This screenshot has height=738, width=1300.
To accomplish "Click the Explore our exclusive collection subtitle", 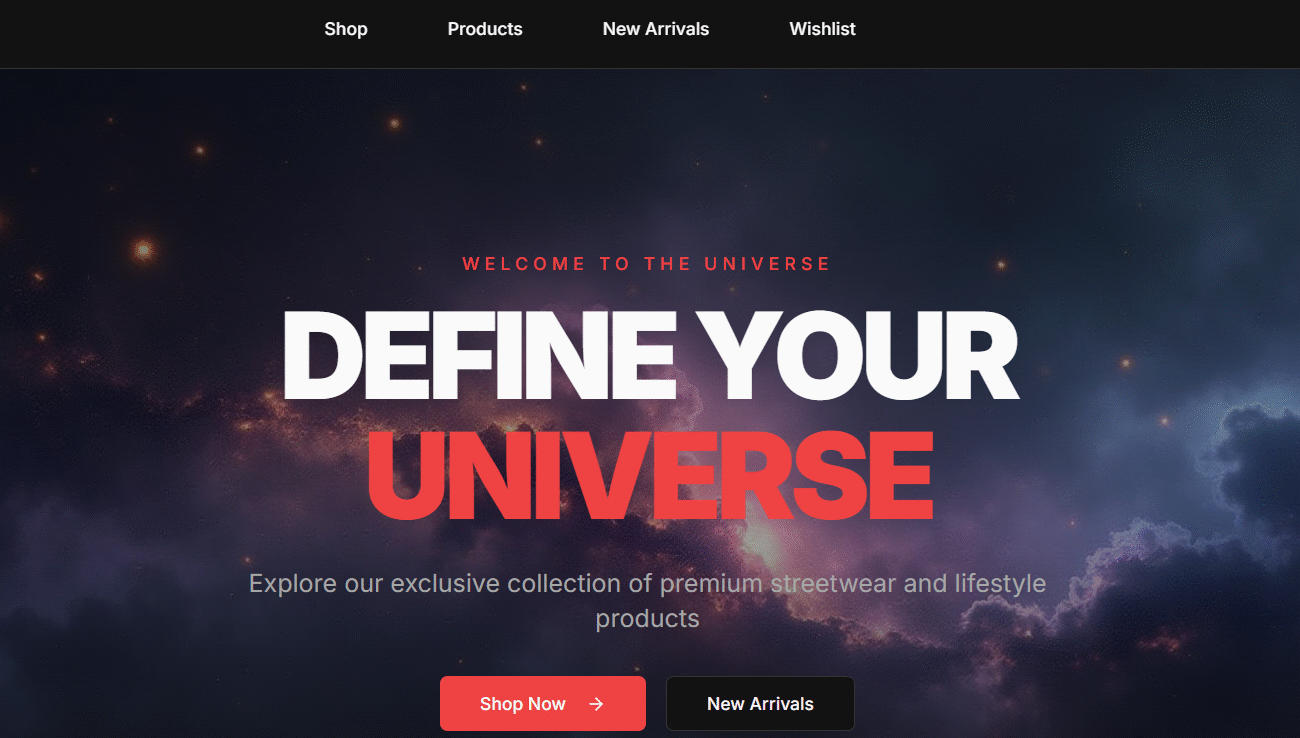I will [x=647, y=600].
